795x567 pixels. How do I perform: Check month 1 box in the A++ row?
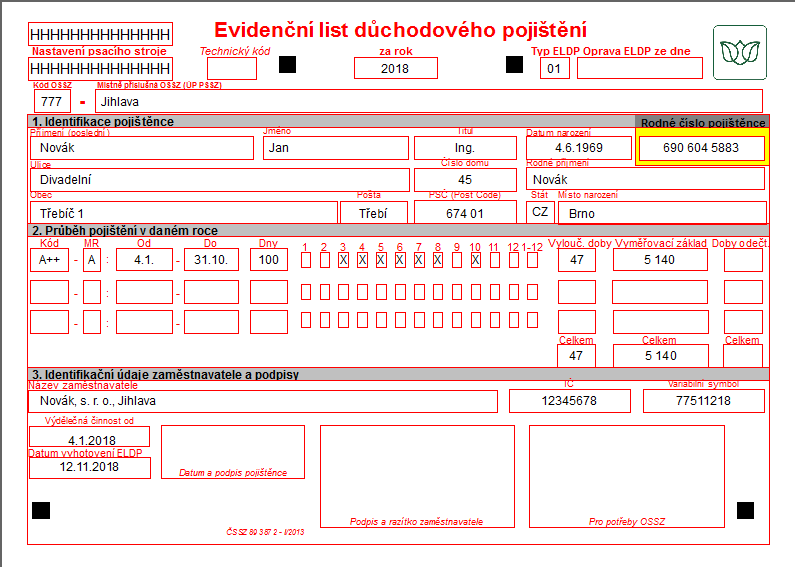tap(306, 260)
